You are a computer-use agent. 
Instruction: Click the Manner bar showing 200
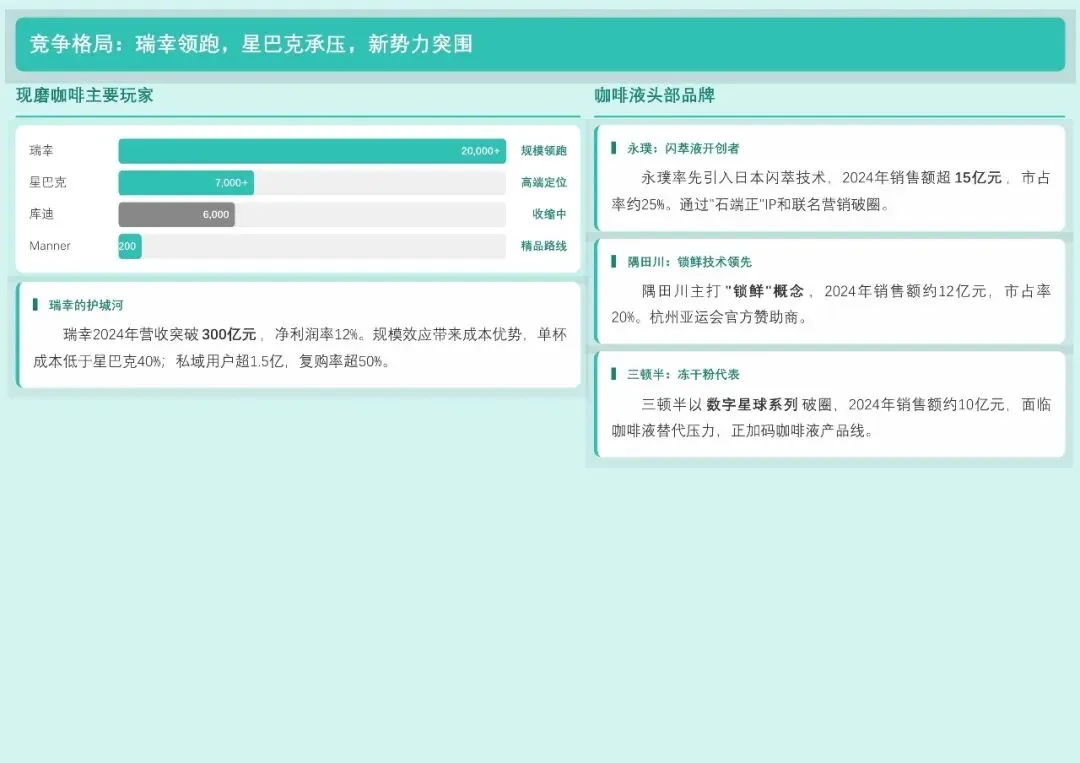coord(129,246)
